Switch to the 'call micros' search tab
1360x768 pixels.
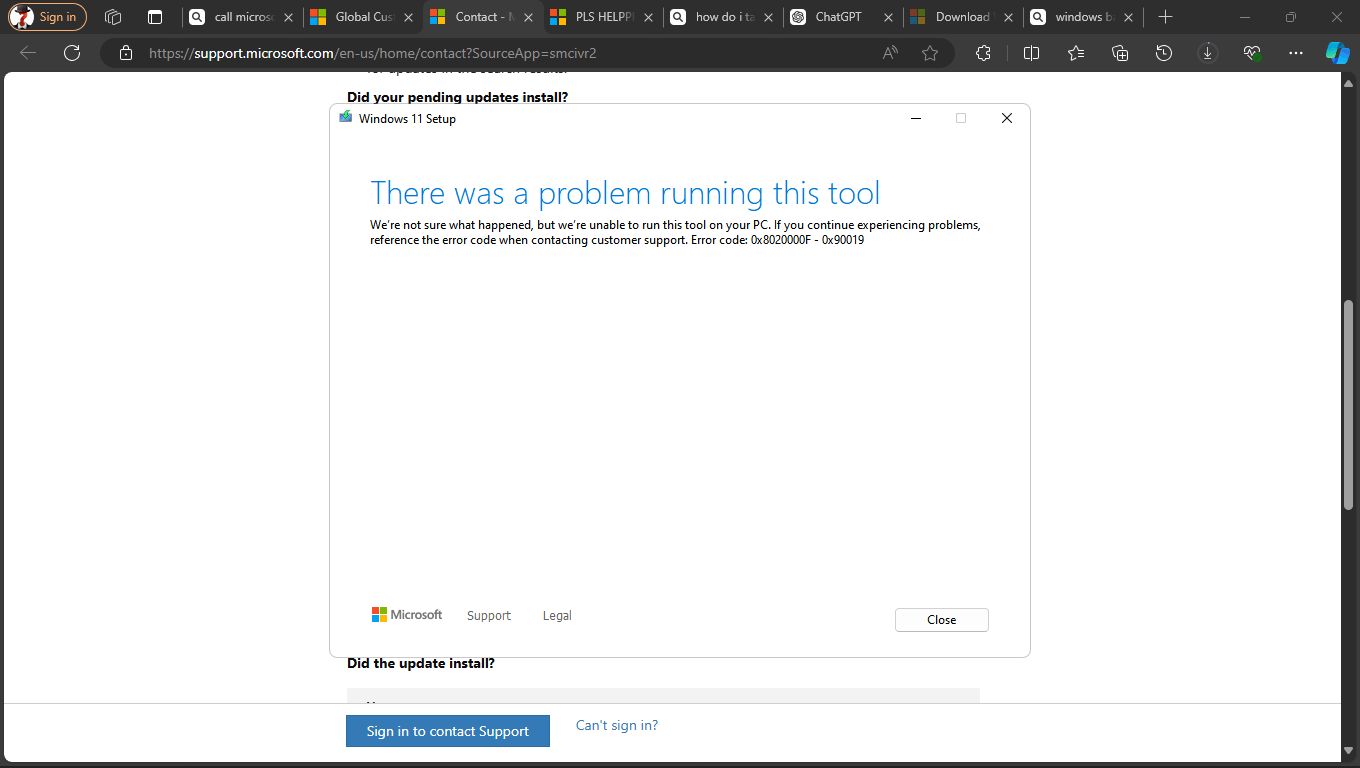click(x=243, y=17)
